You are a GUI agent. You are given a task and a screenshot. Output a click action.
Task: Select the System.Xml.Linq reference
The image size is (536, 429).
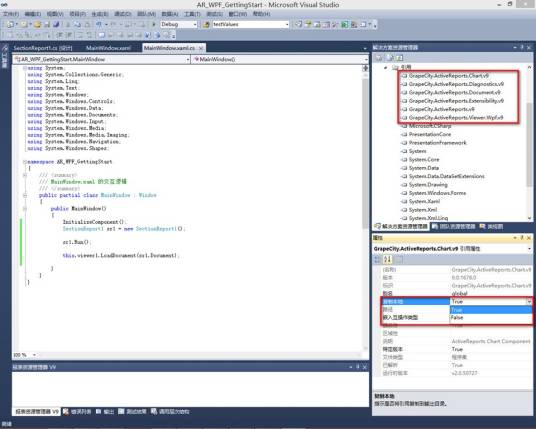(x=428, y=218)
